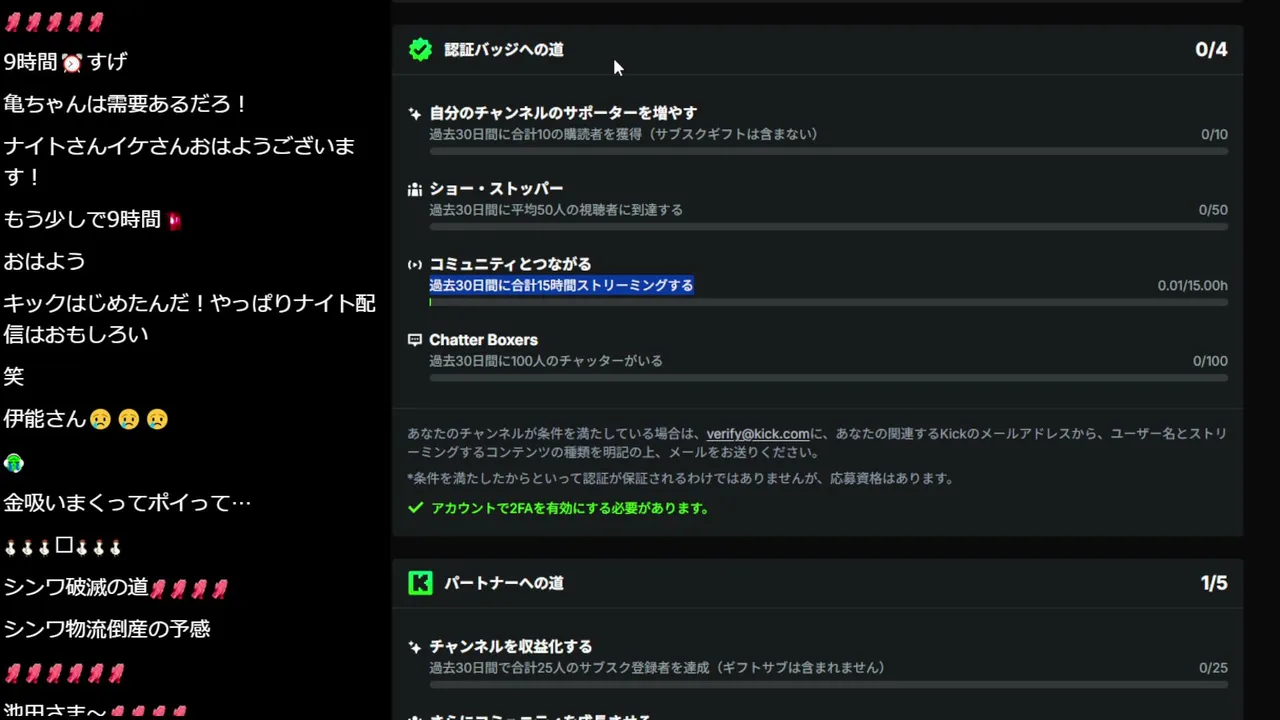Click the 0/25 subscribers value
The height and width of the screenshot is (720, 1280).
tap(1213, 668)
